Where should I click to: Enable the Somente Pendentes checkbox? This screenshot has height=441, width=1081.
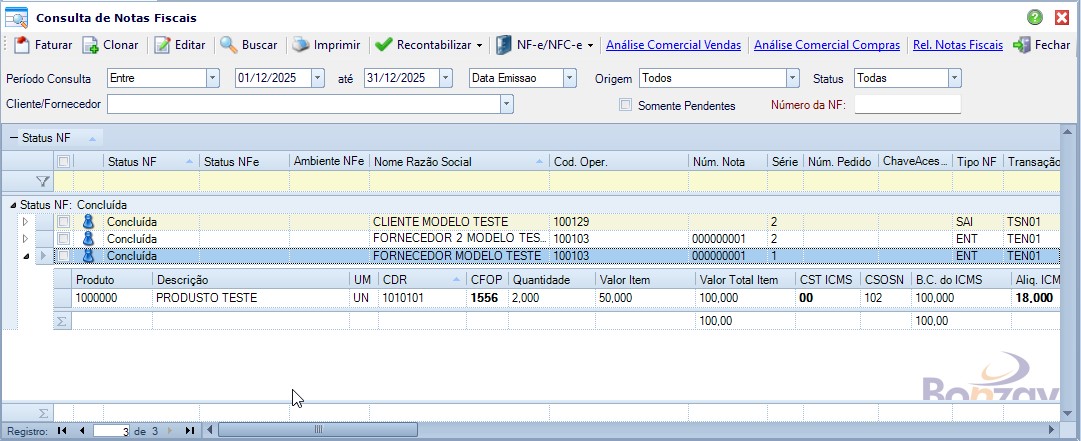point(625,105)
